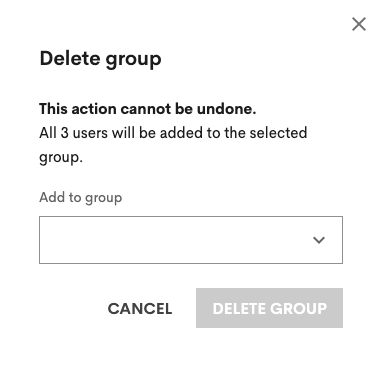Choose the Cancel text button
This screenshot has height=367, width=382.
140,308
